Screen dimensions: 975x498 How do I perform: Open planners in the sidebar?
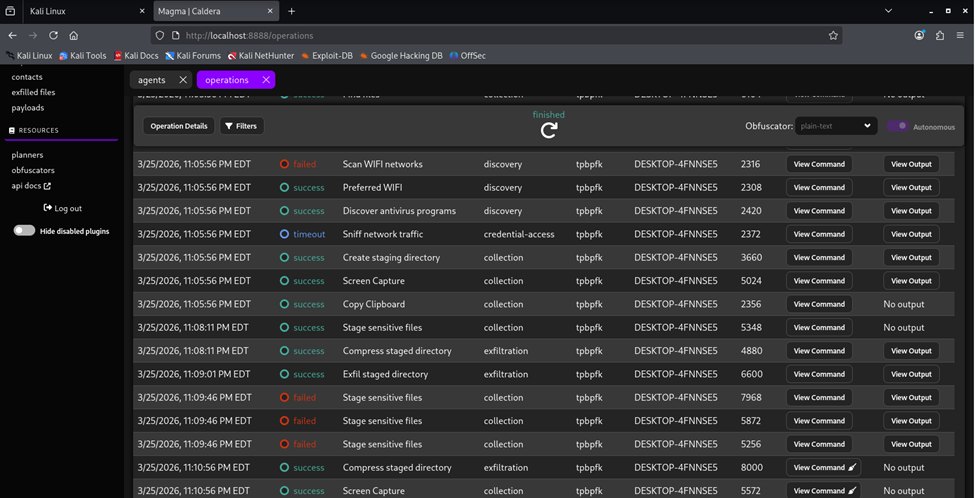27,155
